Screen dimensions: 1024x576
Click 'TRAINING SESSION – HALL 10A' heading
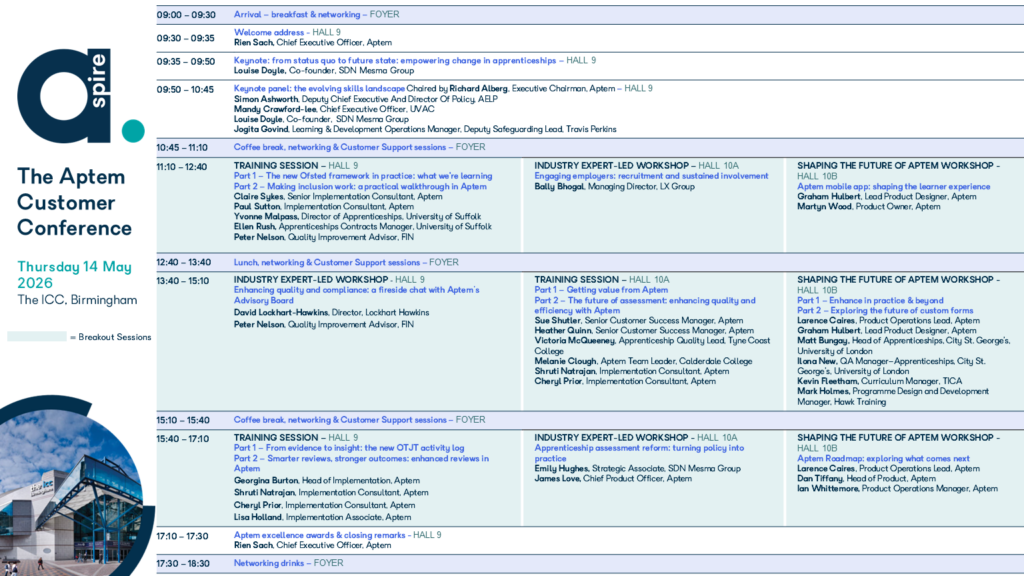coord(601,279)
